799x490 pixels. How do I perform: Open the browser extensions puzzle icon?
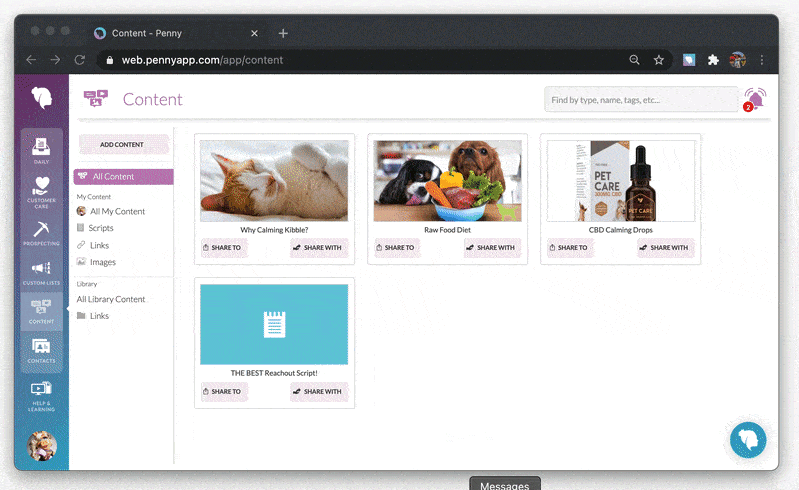pyautogui.click(x=713, y=60)
